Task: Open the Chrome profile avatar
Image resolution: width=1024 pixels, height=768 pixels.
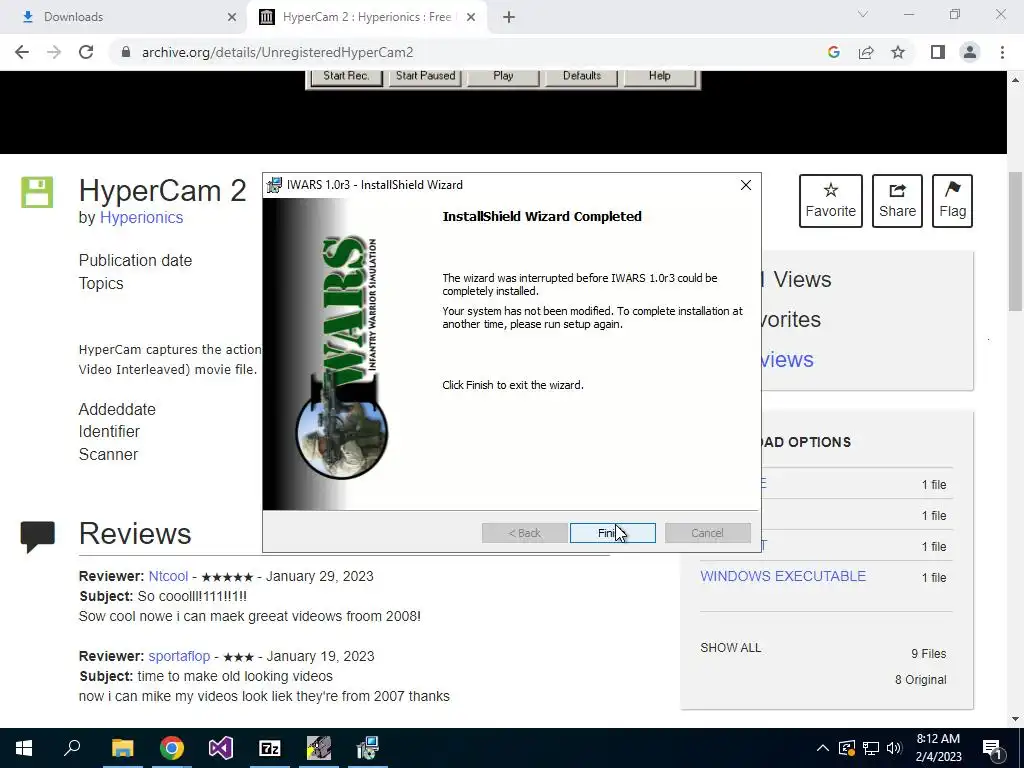Action: (970, 52)
